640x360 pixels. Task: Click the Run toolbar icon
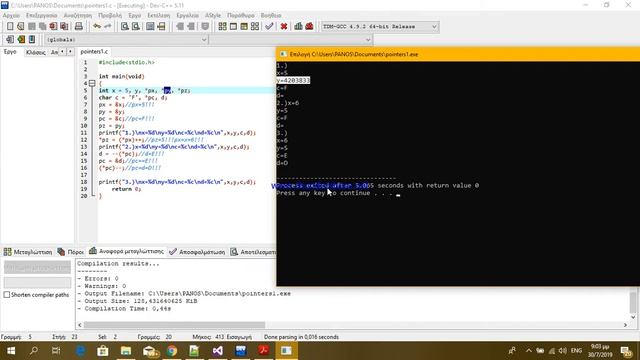point(233,27)
